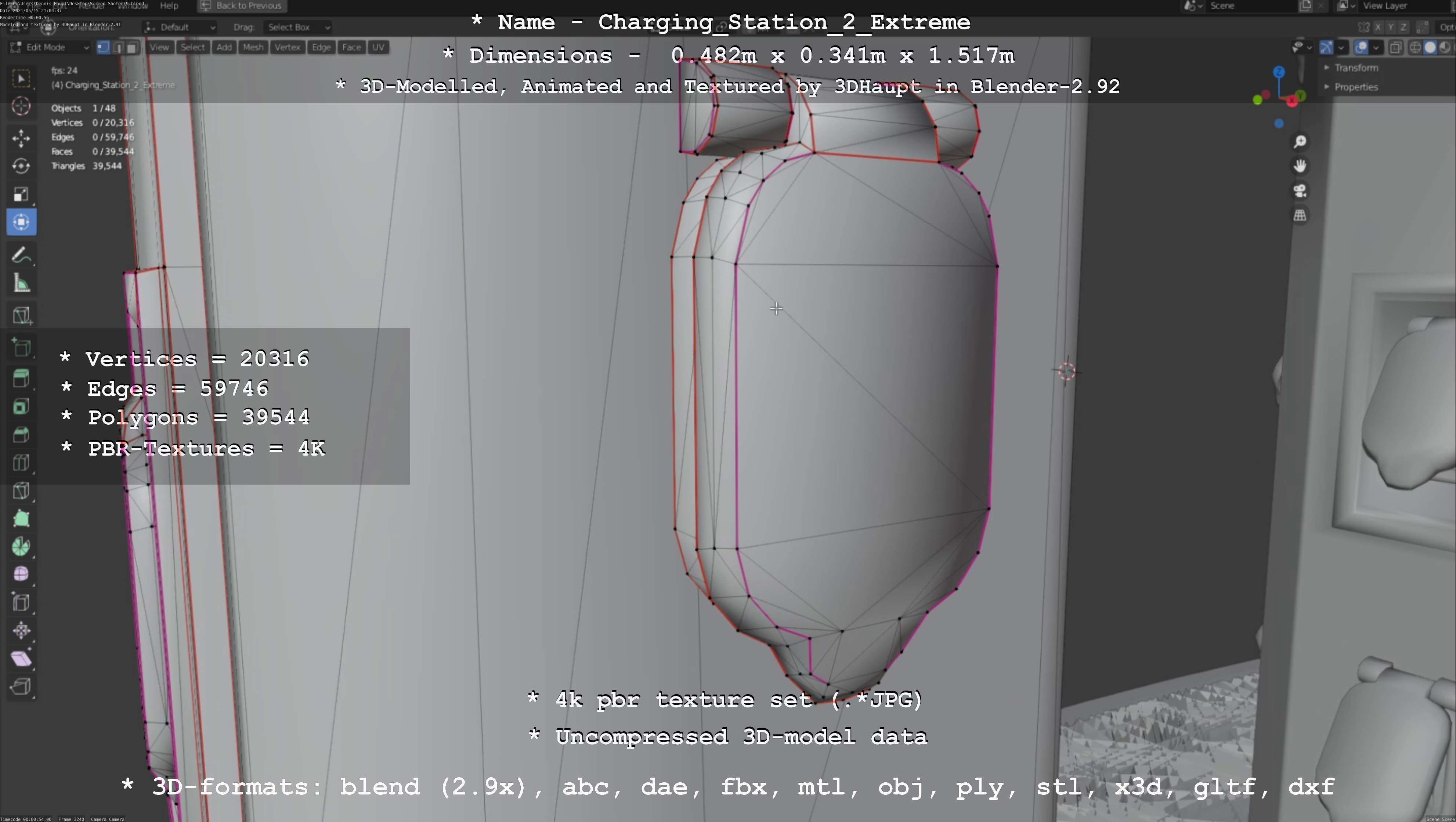Select the Spin tool

pyautogui.click(x=21, y=546)
